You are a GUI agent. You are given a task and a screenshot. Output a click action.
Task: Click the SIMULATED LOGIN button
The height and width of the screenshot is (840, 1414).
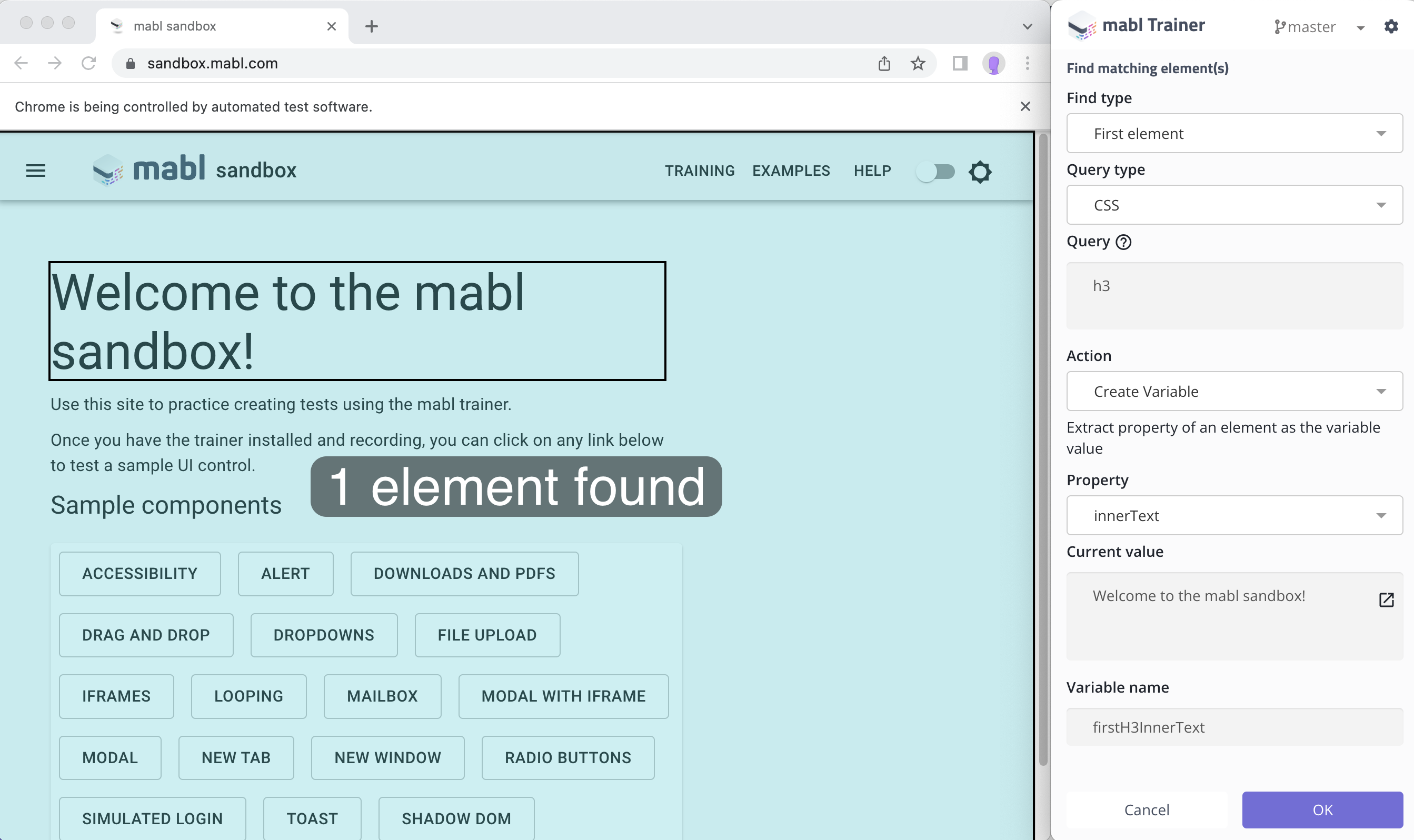tap(152, 818)
